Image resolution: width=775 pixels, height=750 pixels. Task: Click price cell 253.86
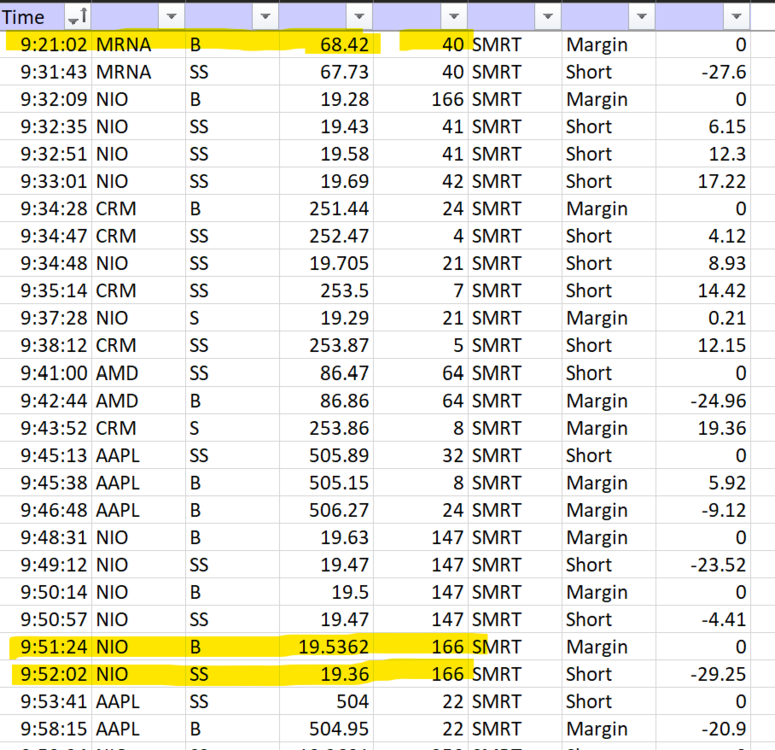326,428
